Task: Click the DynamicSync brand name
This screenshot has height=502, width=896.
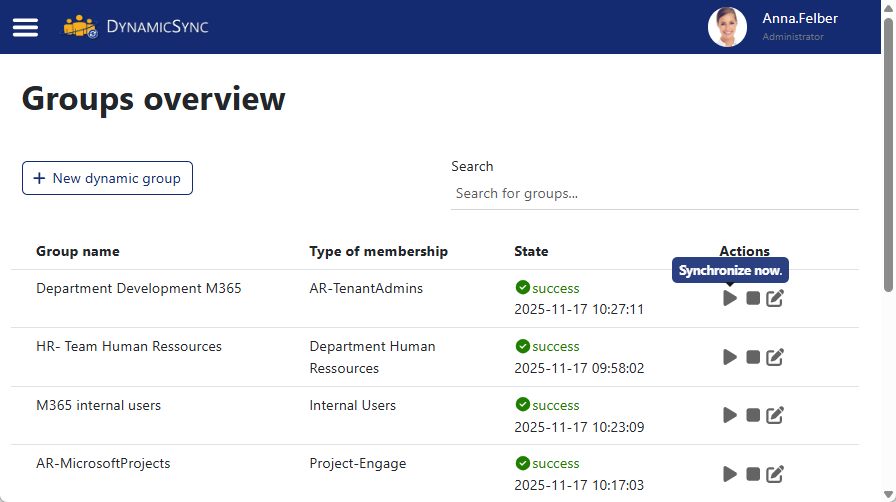Action: pyautogui.click(x=157, y=27)
